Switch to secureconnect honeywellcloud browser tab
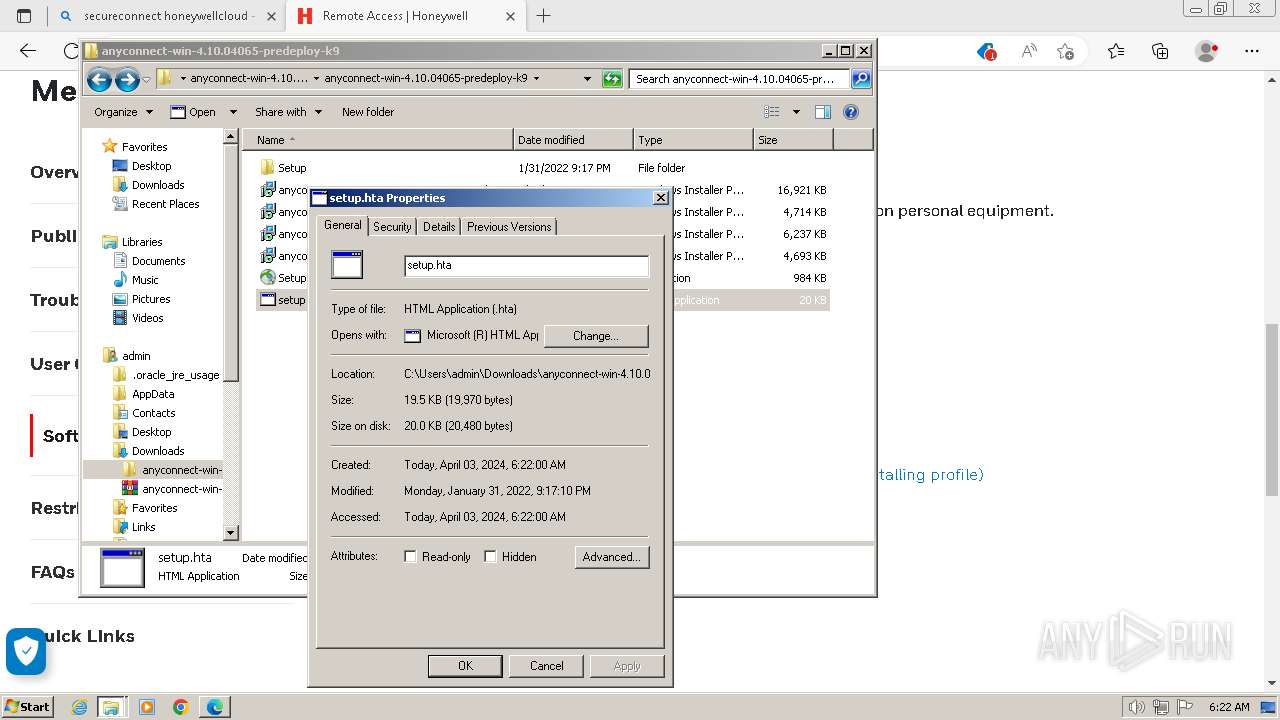 pyautogui.click(x=165, y=16)
